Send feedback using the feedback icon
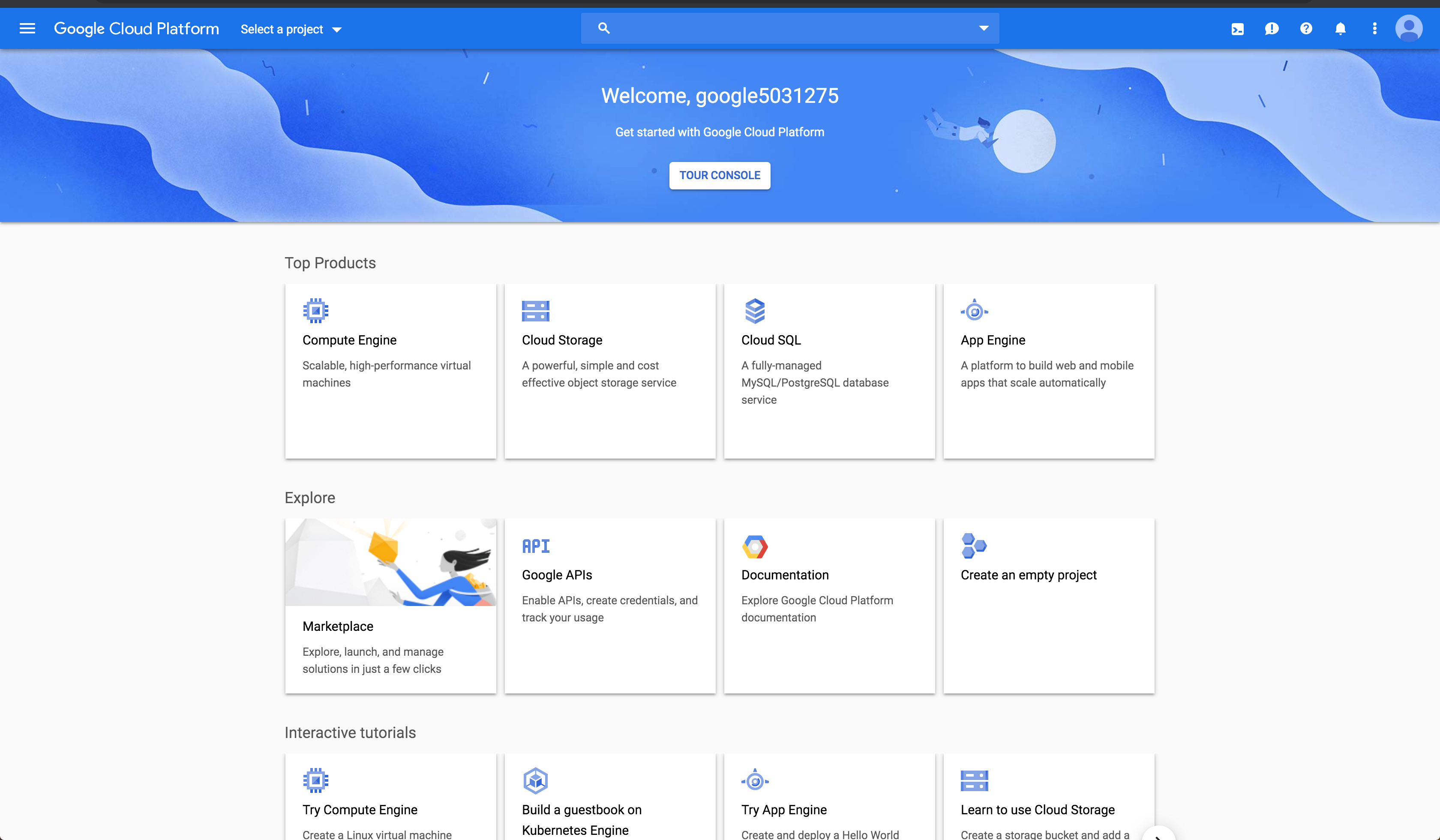The width and height of the screenshot is (1440, 840). 1272,29
